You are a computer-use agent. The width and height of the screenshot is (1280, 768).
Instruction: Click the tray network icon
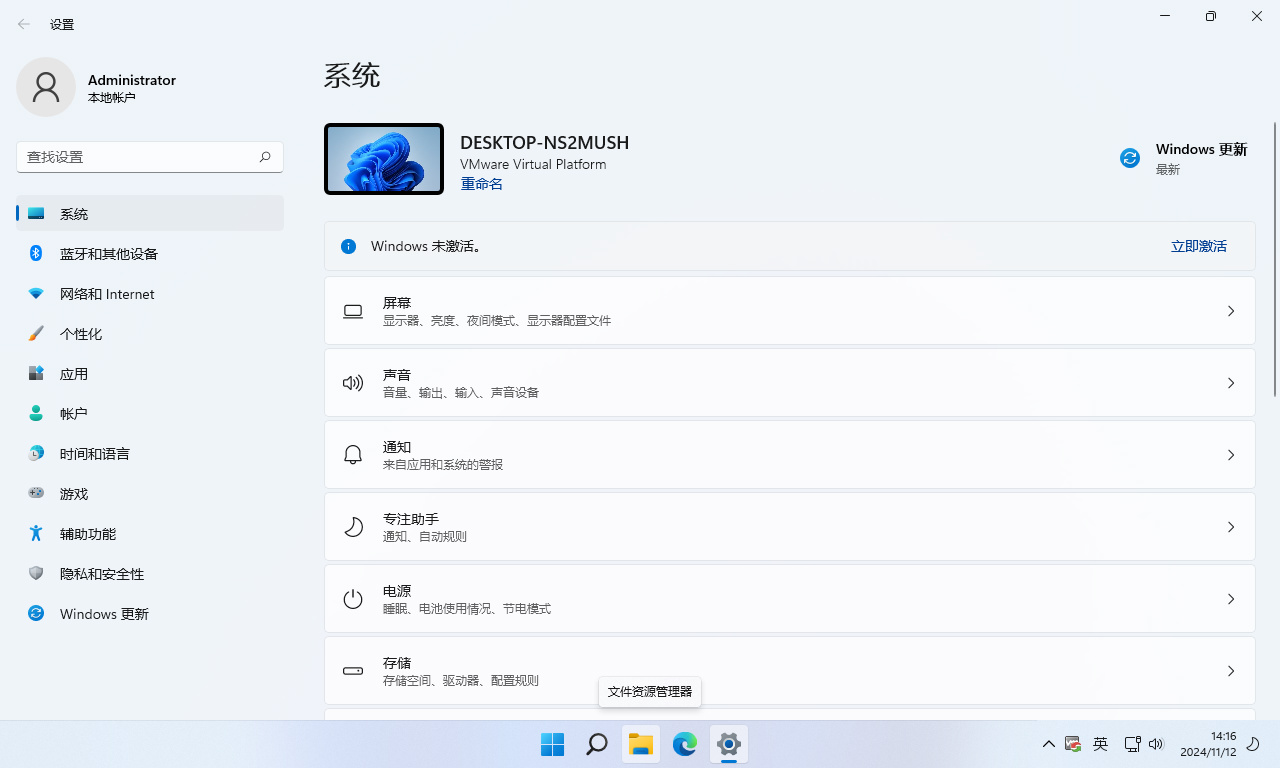[x=1132, y=744]
